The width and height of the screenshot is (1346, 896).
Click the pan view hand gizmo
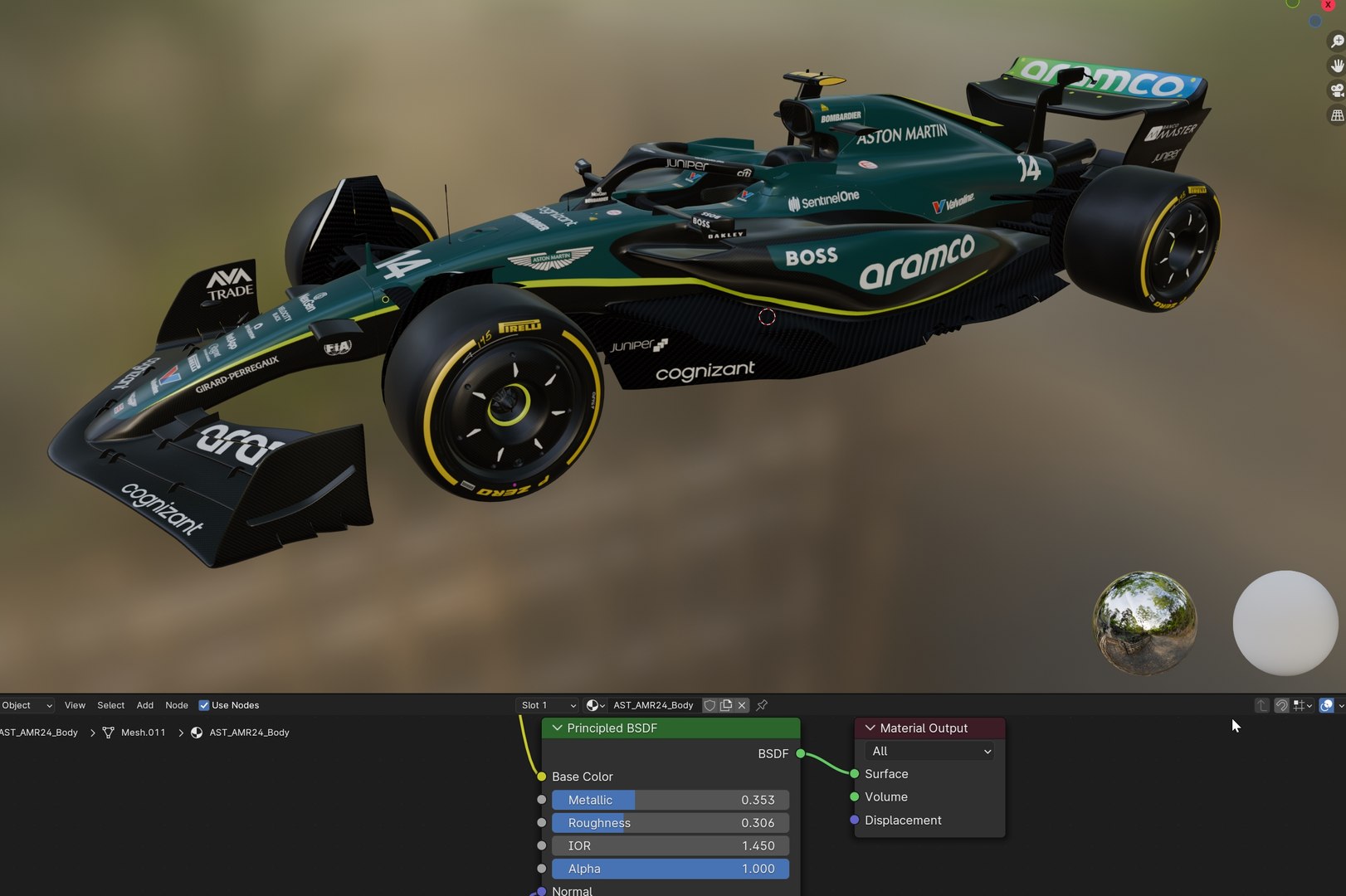pos(1337,66)
